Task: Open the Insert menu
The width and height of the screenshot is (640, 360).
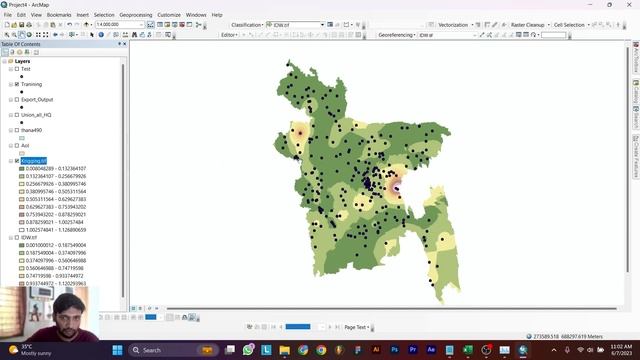Action: point(82,15)
